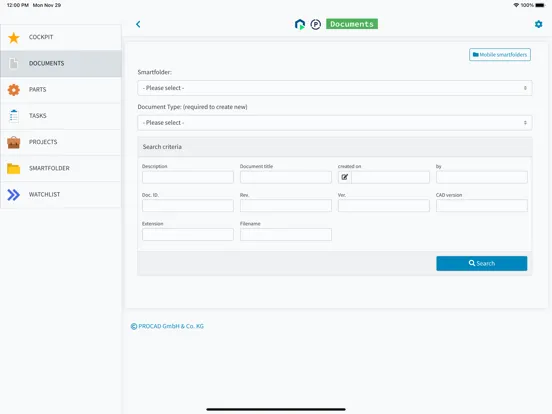Click the Mobile smartfolders button
Image resolution: width=552 pixels, height=414 pixels.
(500, 55)
